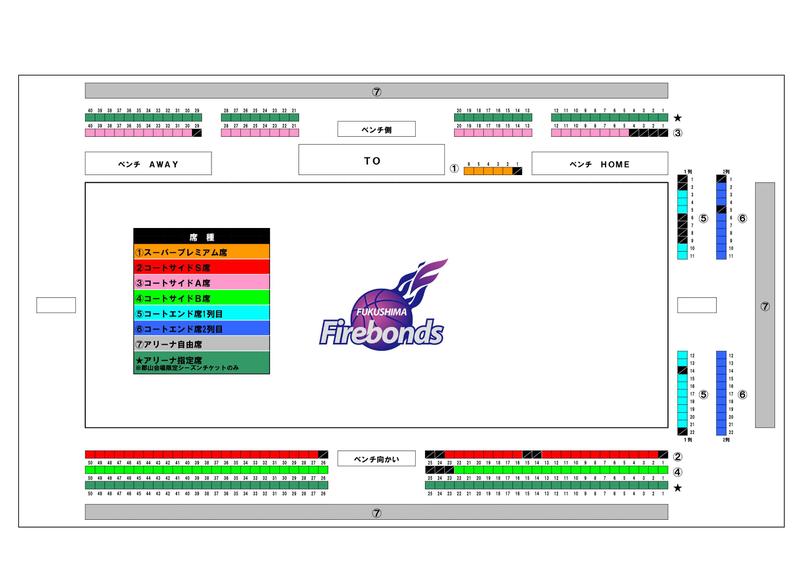Click the Fukushima Firebonds logo at center court
Viewport: 800px width, 566px height.
383,305
